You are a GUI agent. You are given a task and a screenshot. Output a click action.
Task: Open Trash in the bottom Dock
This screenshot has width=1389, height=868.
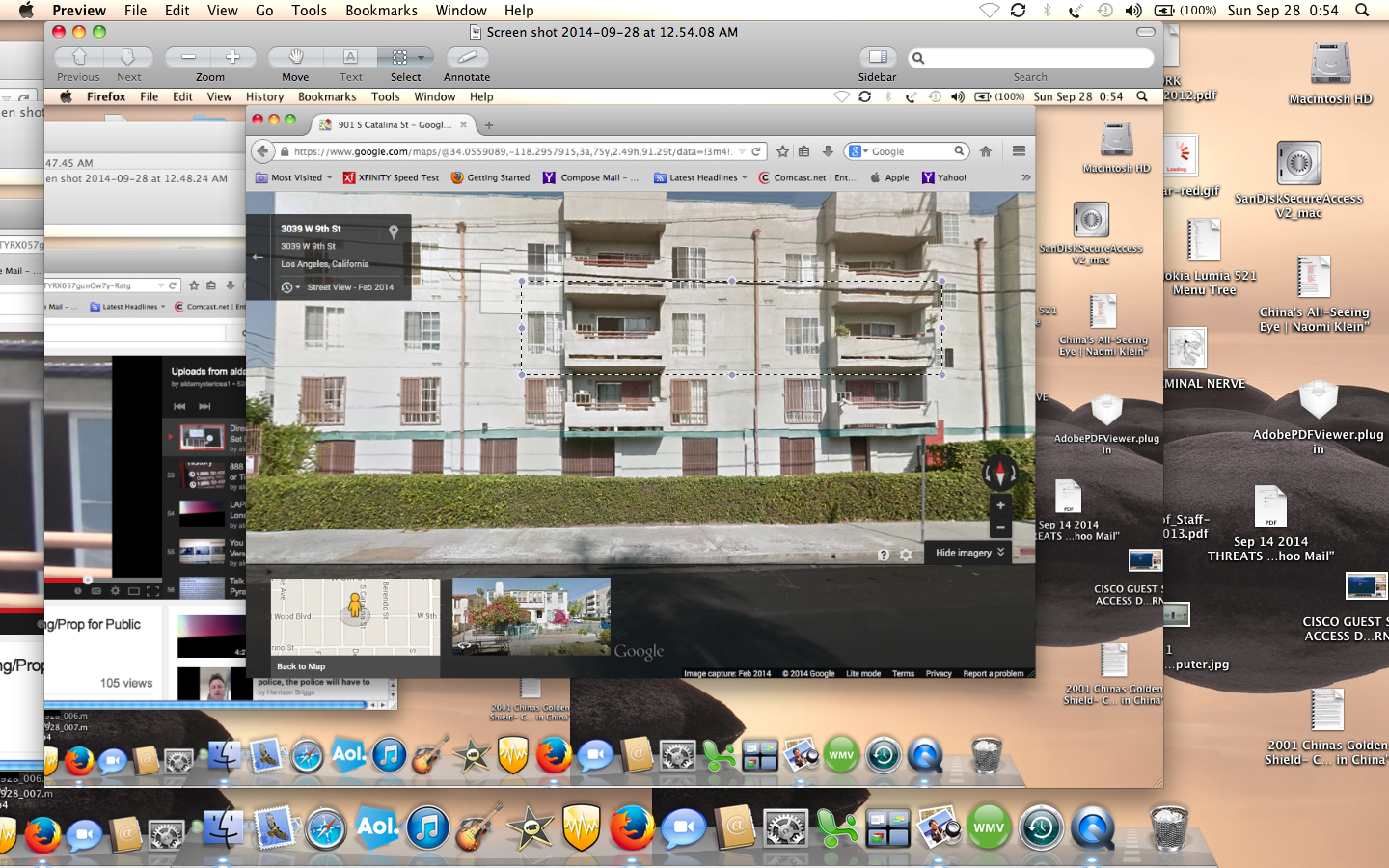(x=1170, y=828)
